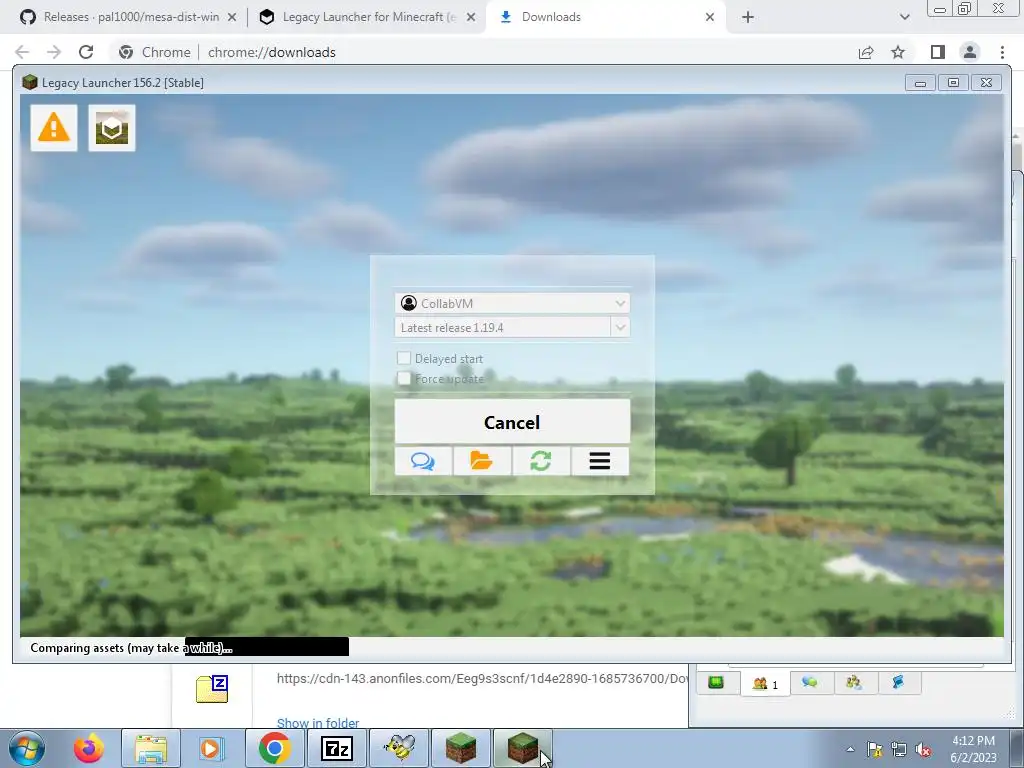Close the Legacy Launcher browser tab

coord(470,17)
